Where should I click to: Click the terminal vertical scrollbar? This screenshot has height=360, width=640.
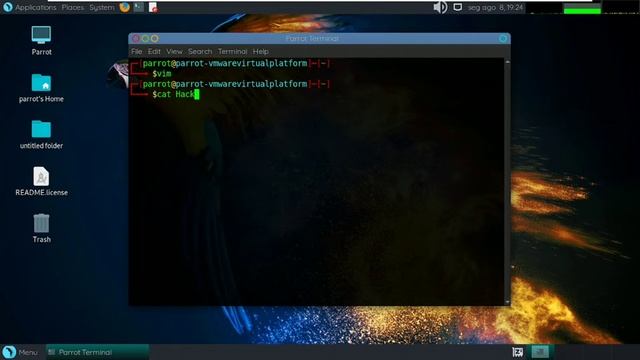[x=507, y=182]
